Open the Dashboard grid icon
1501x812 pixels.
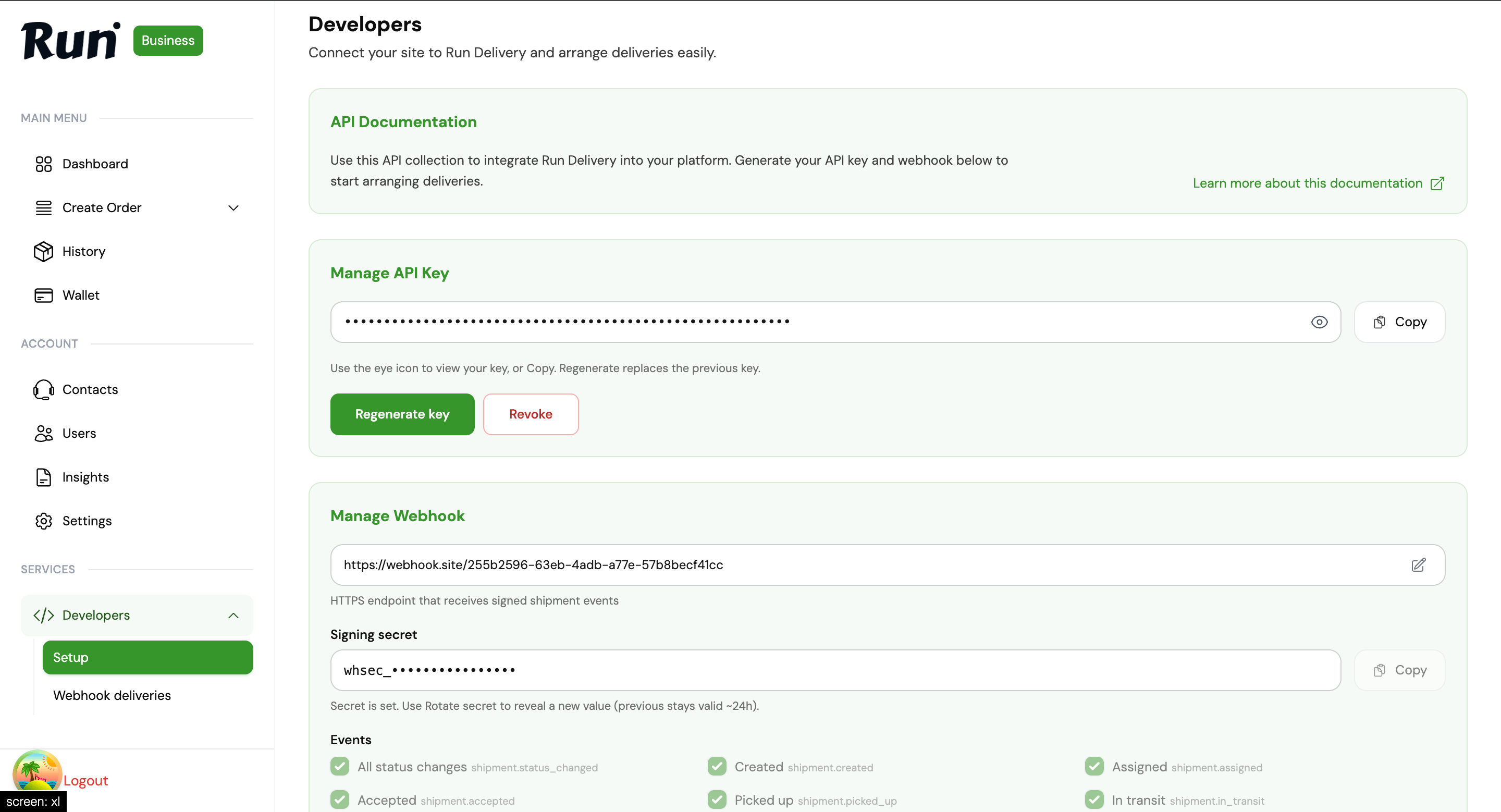pyautogui.click(x=44, y=164)
